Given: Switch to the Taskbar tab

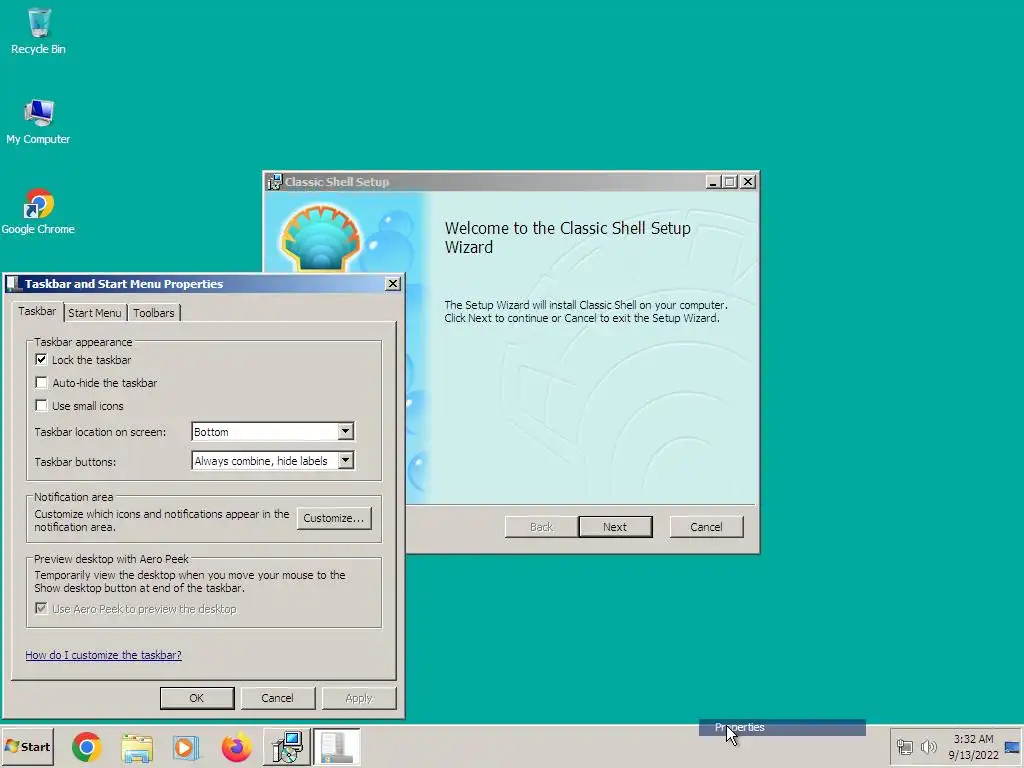Looking at the screenshot, I should pyautogui.click(x=37, y=312).
